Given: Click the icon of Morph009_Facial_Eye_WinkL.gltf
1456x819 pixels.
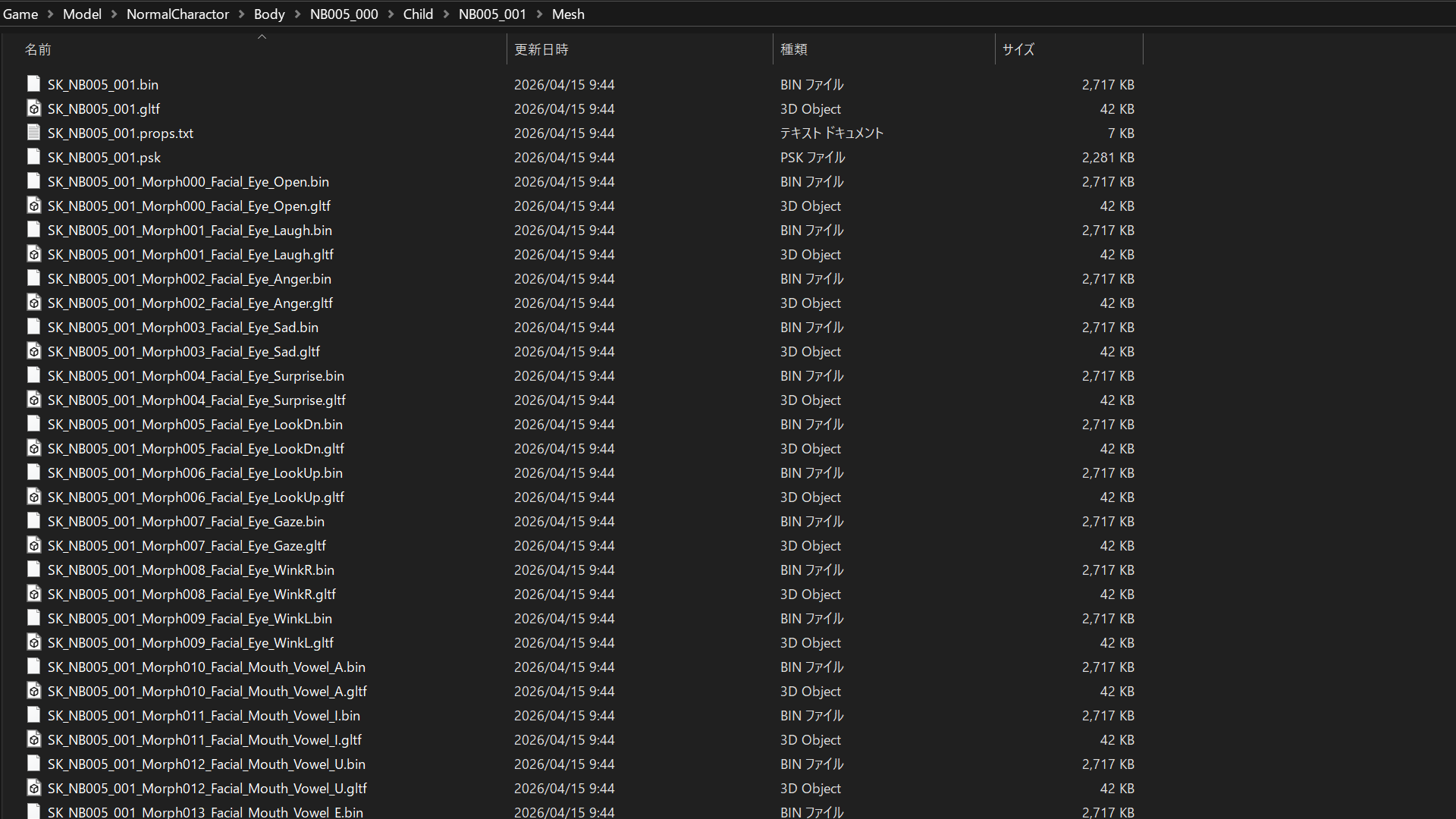Looking at the screenshot, I should pyautogui.click(x=33, y=642).
